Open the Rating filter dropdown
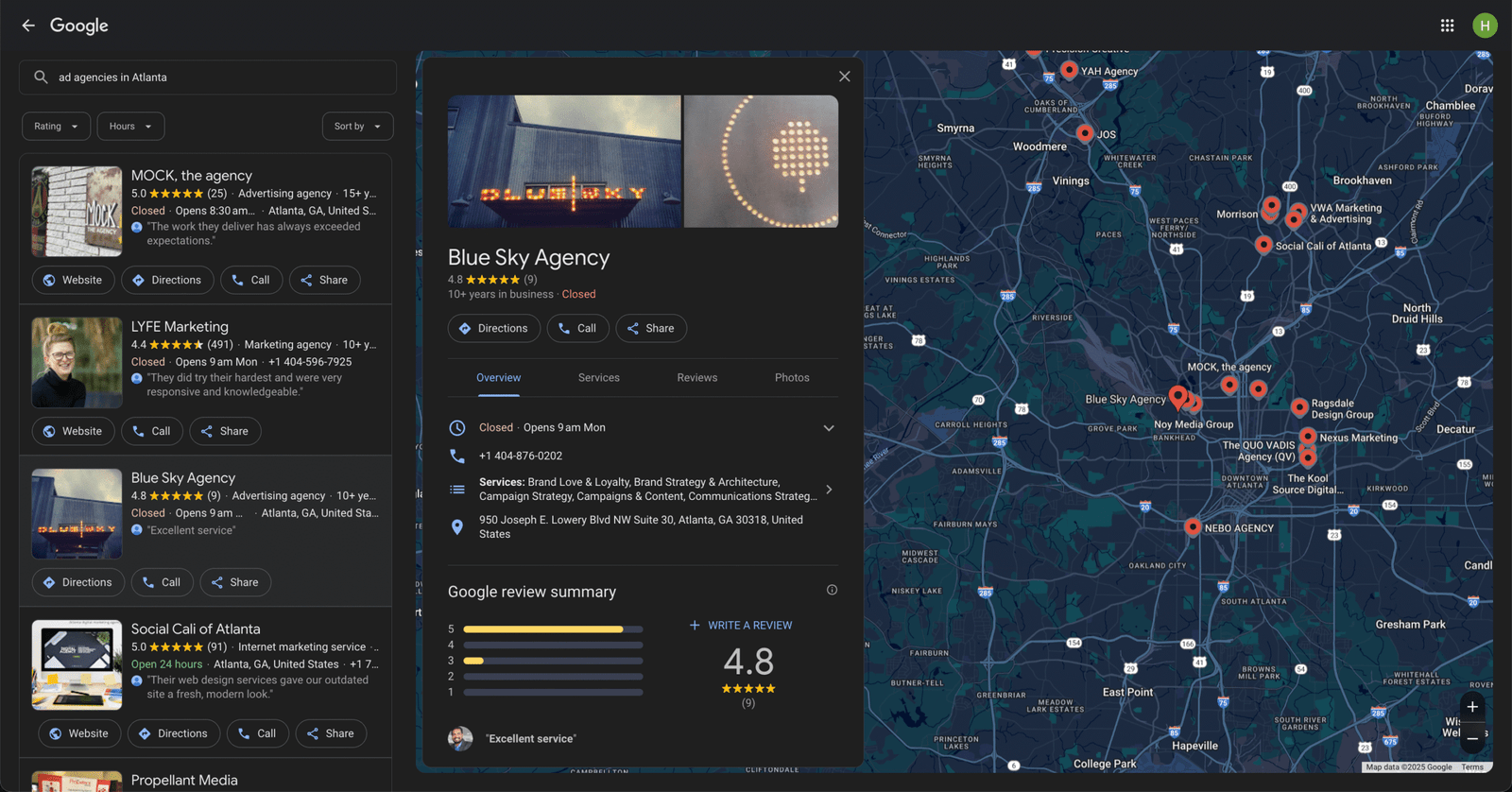Viewport: 1512px width, 792px height. pyautogui.click(x=57, y=127)
